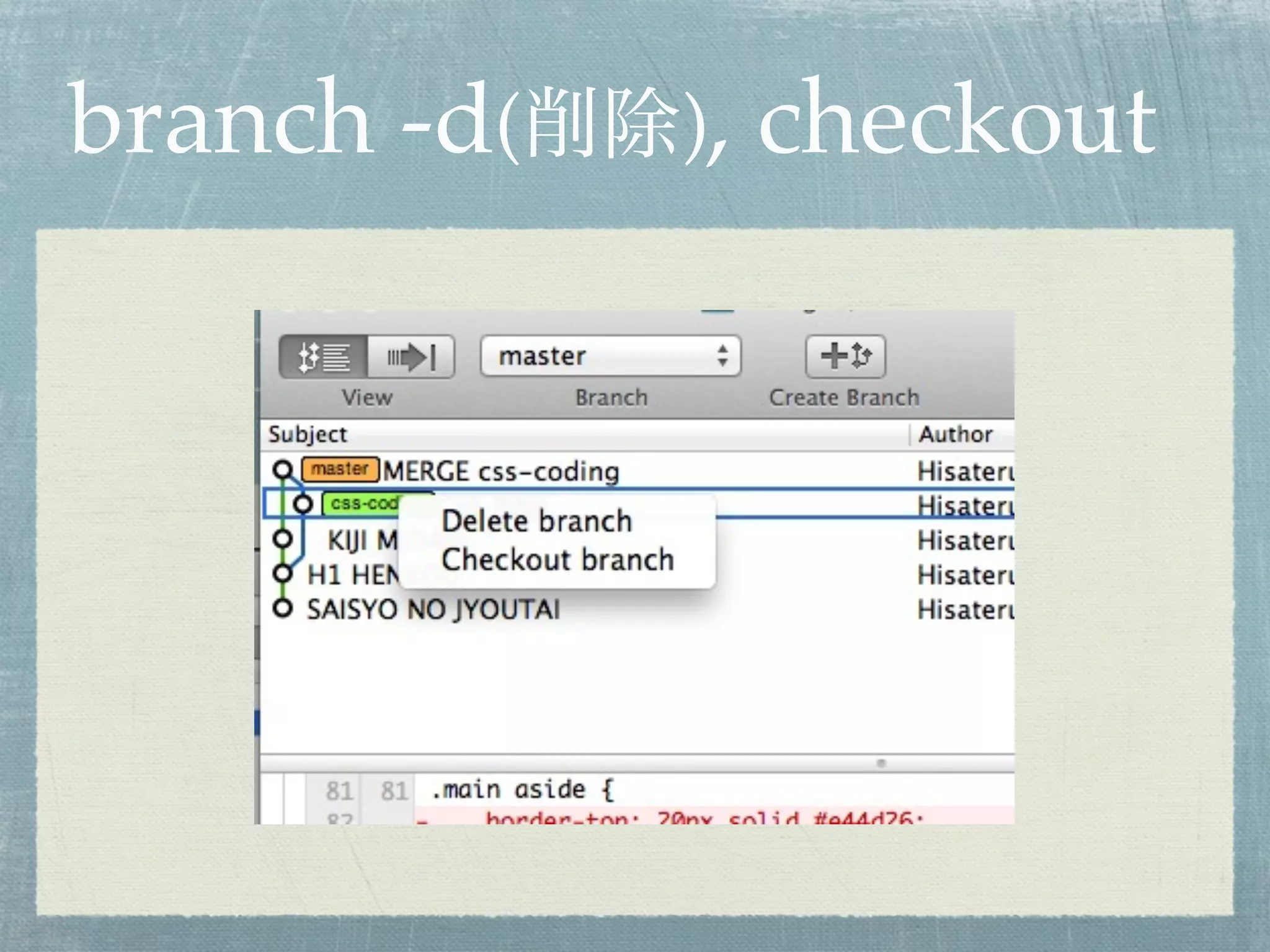Click the orange master branch label
The height and width of the screenshot is (952, 1270).
coord(340,469)
